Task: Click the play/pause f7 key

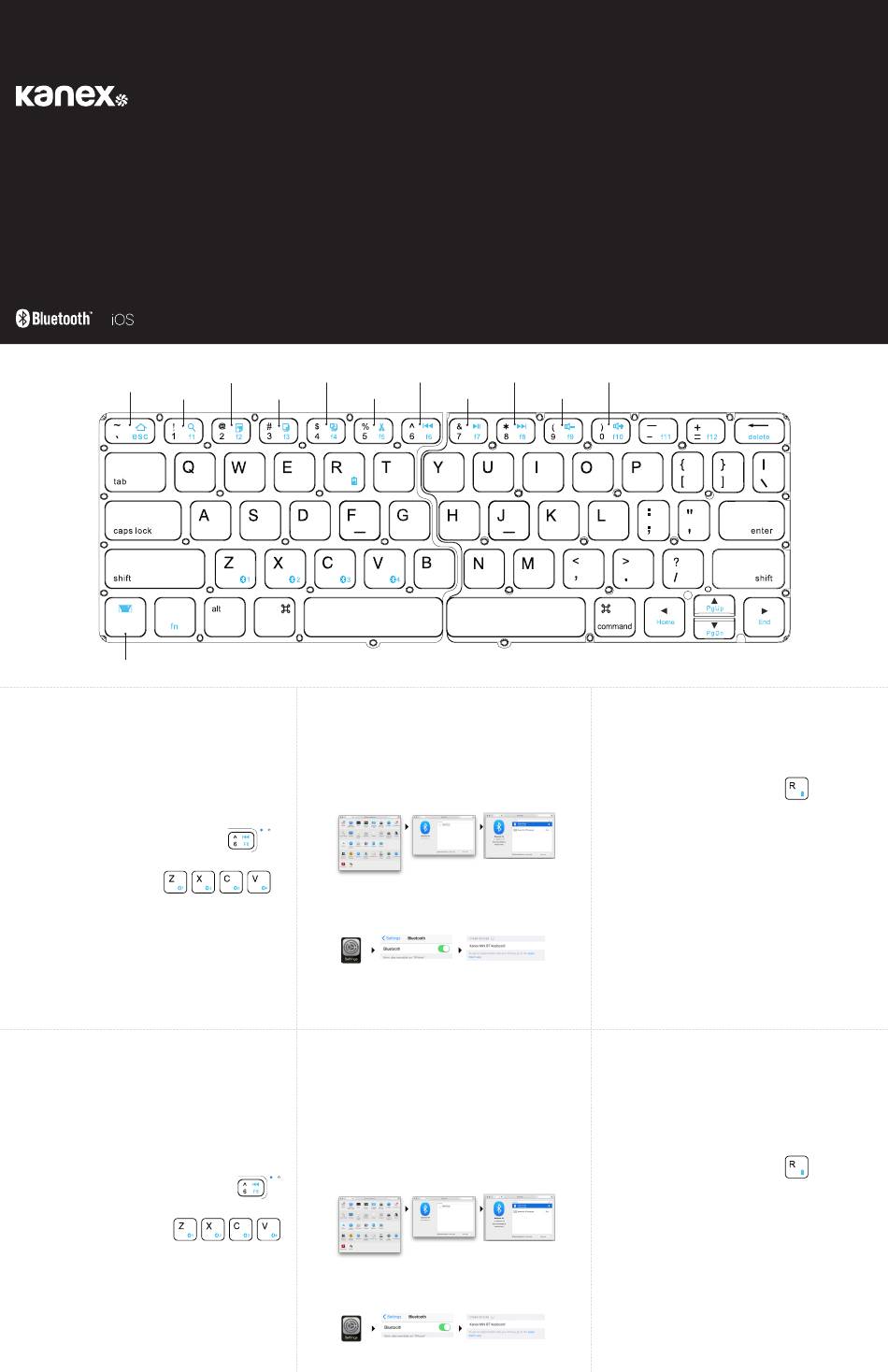Action: pyautogui.click(x=467, y=430)
